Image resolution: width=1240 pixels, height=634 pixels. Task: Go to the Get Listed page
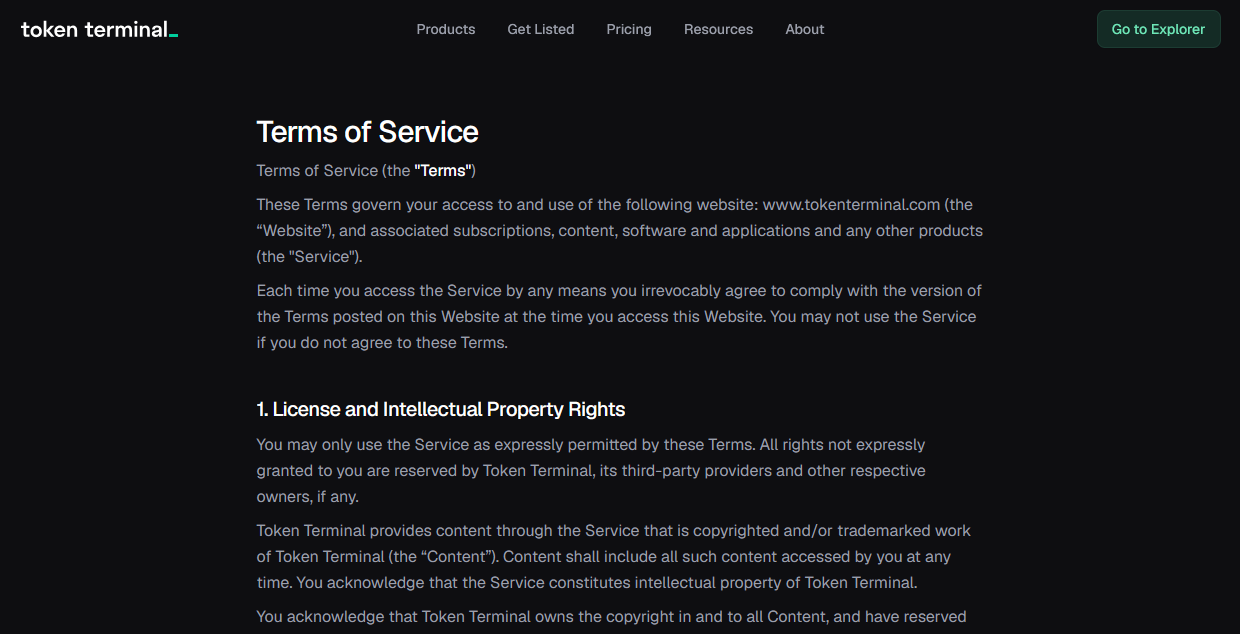point(541,29)
